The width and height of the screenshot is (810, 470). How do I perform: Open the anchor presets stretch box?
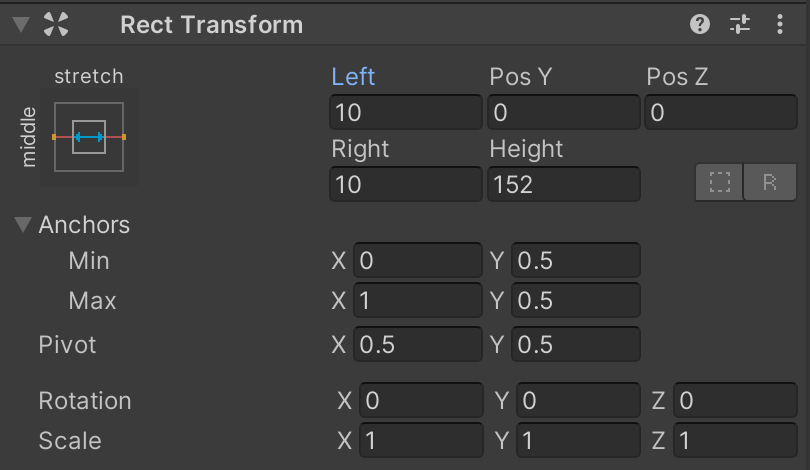[89, 136]
